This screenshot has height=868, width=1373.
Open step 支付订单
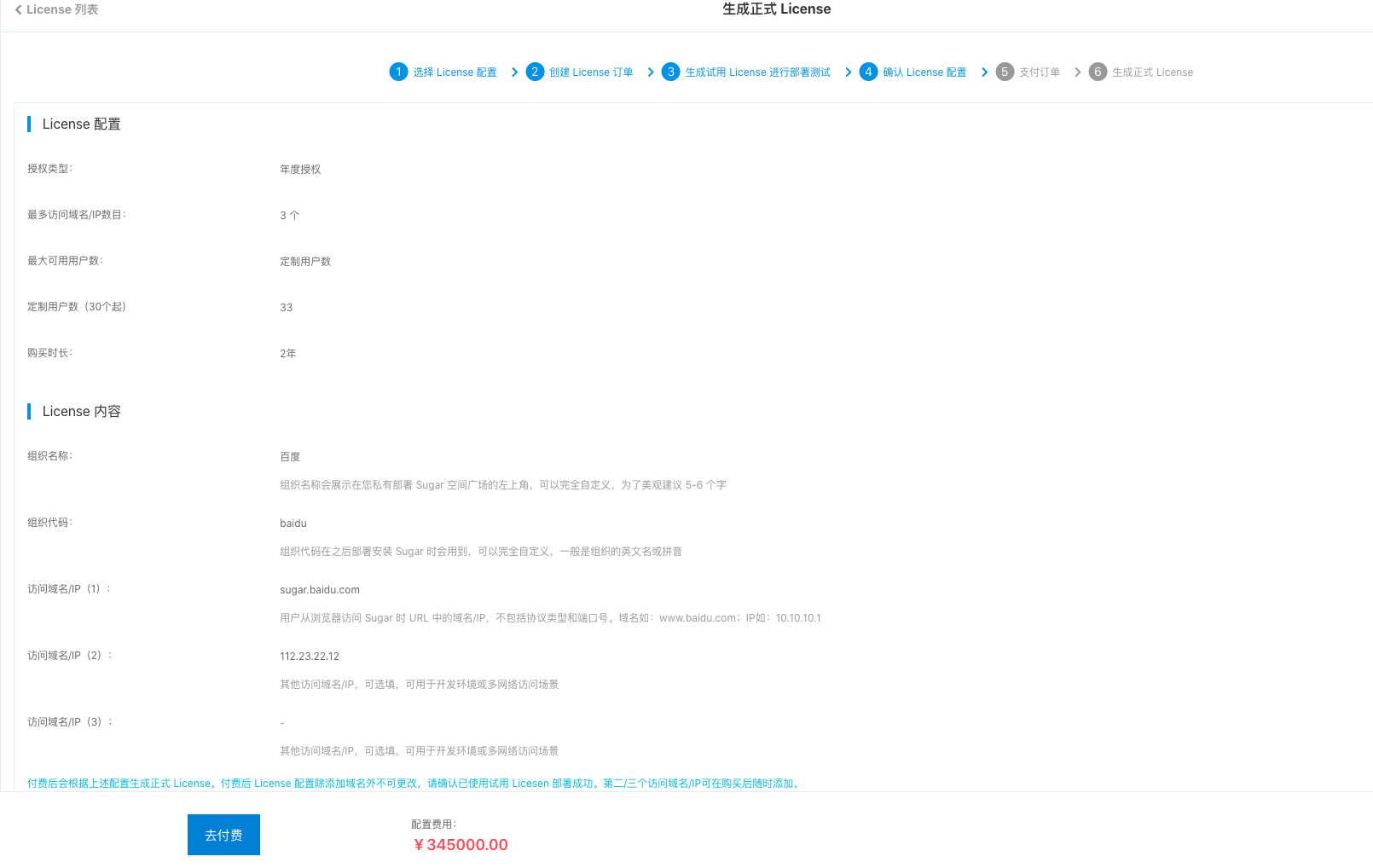pos(1040,72)
